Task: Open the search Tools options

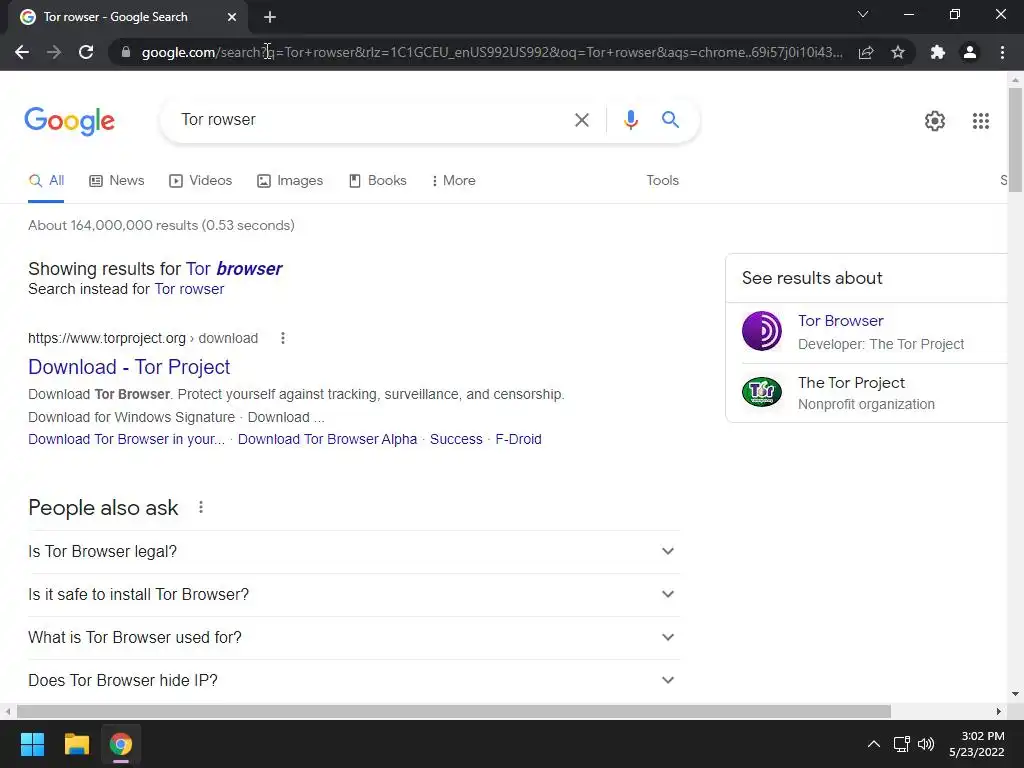Action: coord(662,181)
